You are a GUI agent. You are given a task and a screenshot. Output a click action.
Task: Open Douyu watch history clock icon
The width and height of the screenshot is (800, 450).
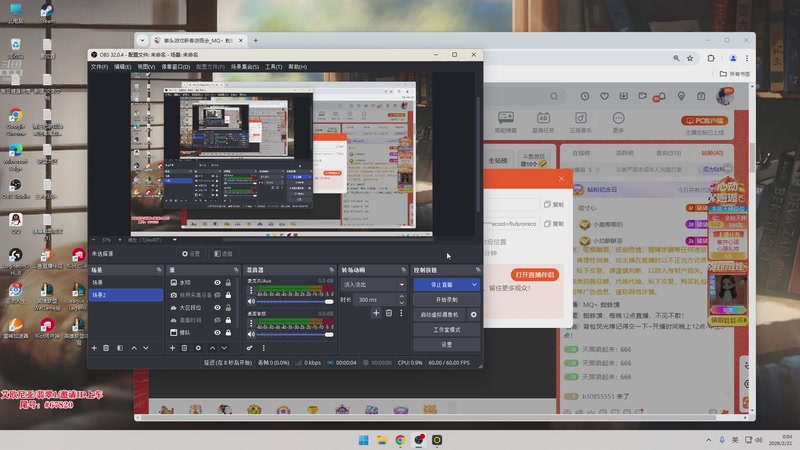[585, 96]
